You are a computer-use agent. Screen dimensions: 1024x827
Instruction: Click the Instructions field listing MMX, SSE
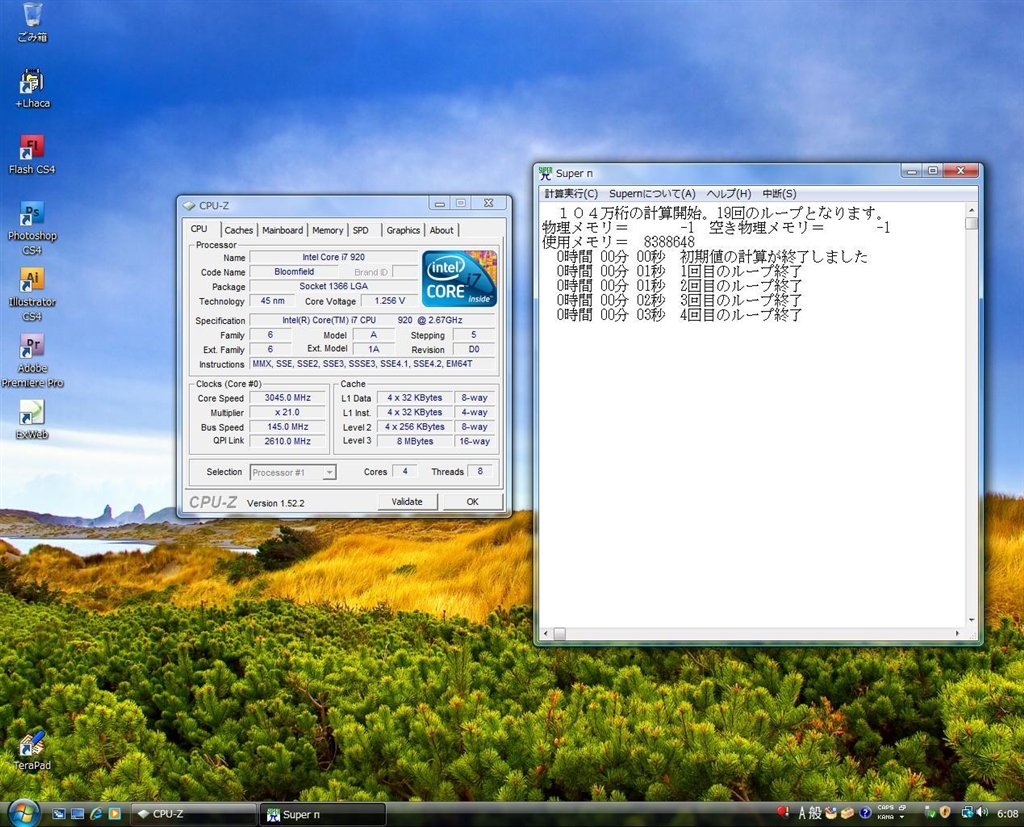click(x=372, y=364)
